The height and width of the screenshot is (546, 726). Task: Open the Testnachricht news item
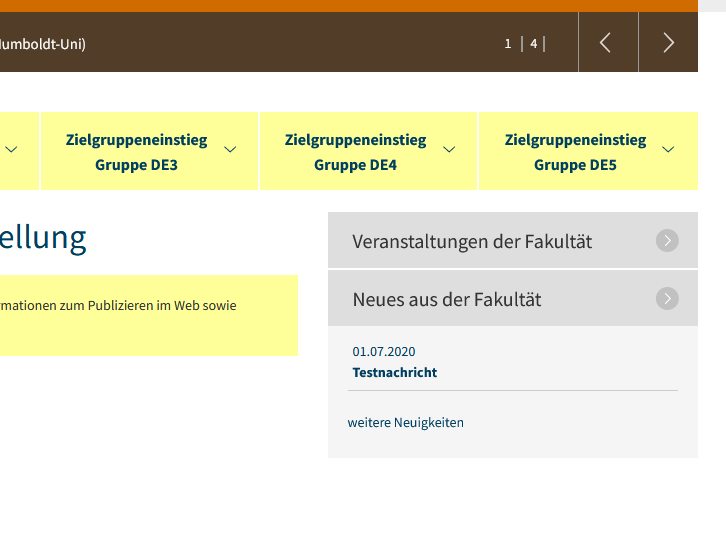click(x=395, y=373)
